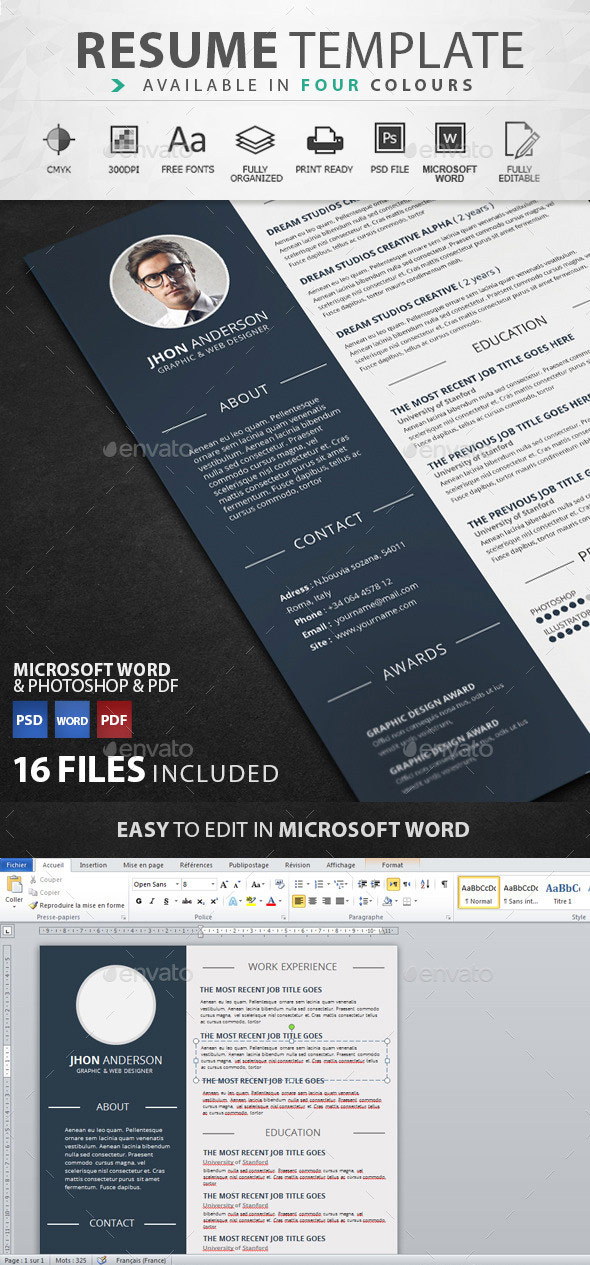Open the Fichier tab

coord(16,865)
